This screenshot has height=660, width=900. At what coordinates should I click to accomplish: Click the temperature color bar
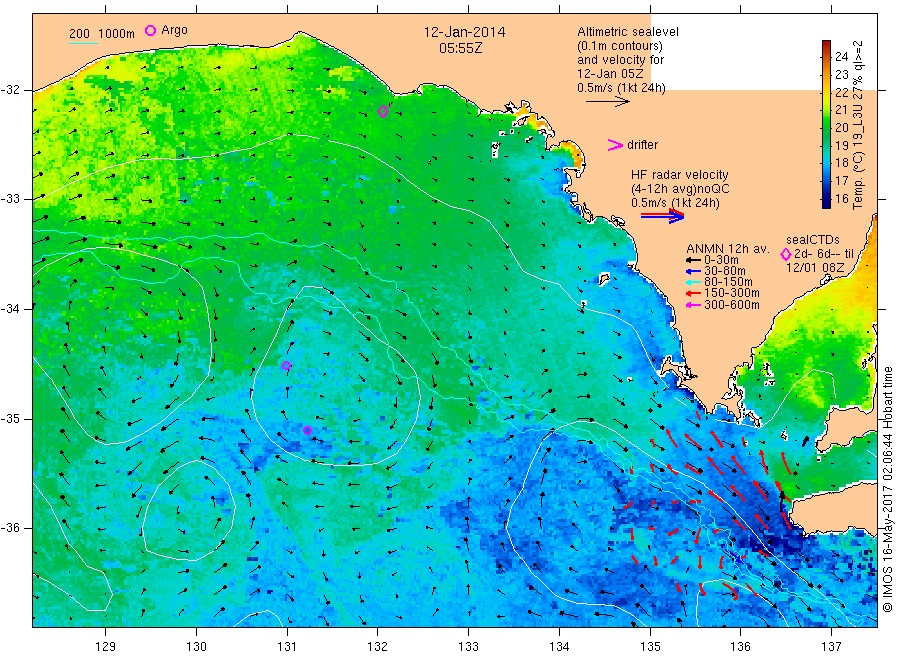click(x=826, y=124)
